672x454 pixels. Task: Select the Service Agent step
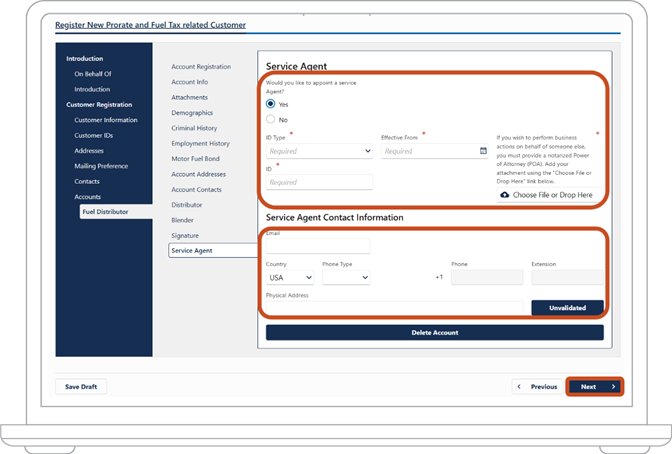213,250
